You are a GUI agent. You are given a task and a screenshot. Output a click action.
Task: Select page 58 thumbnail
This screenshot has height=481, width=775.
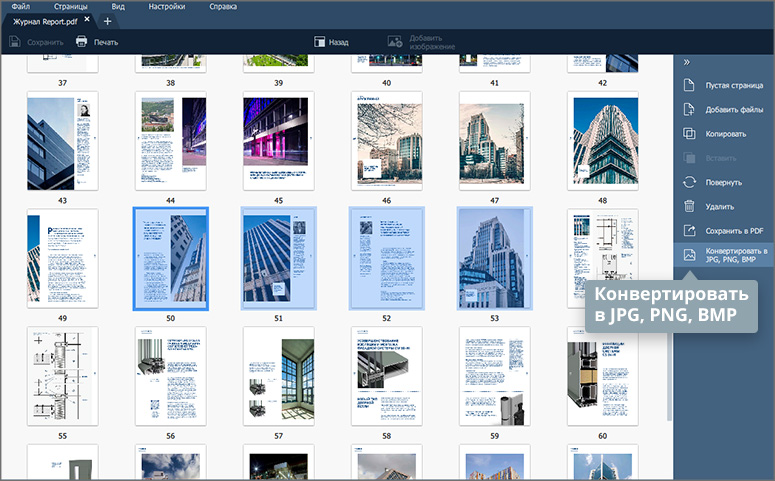point(387,376)
